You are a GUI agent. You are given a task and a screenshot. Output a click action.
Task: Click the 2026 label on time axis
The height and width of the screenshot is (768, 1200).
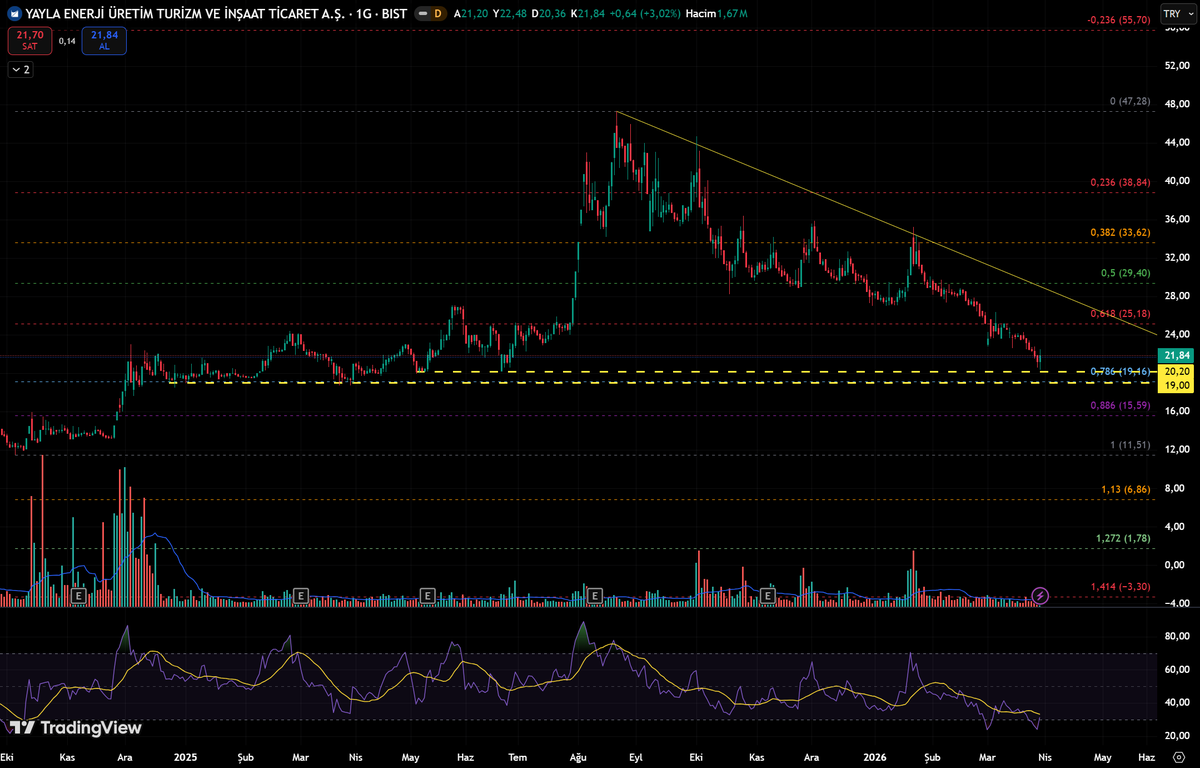873,757
